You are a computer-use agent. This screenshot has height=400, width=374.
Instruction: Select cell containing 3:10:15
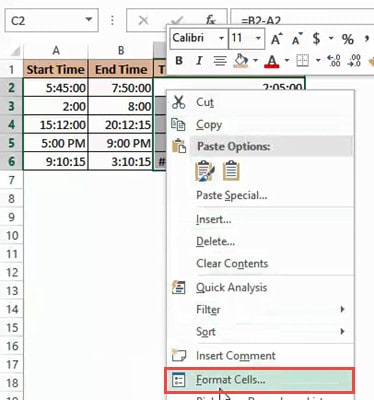pyautogui.click(x=121, y=161)
